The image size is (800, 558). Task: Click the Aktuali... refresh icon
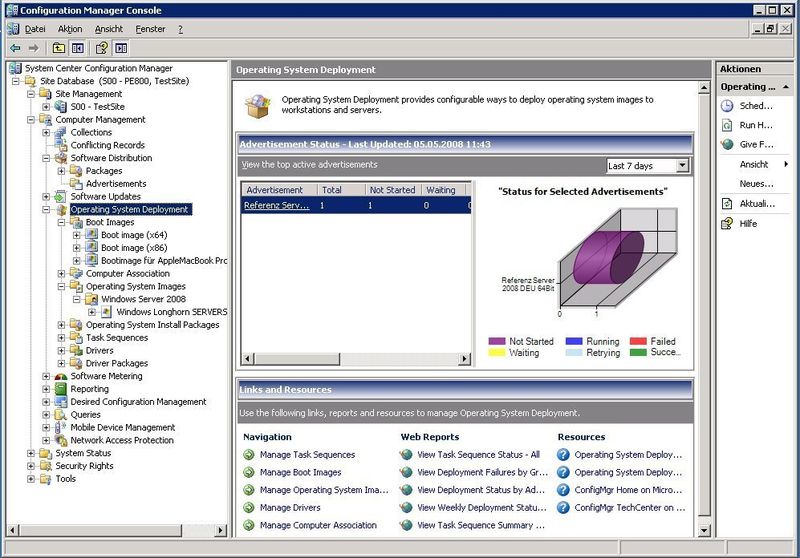[727, 204]
